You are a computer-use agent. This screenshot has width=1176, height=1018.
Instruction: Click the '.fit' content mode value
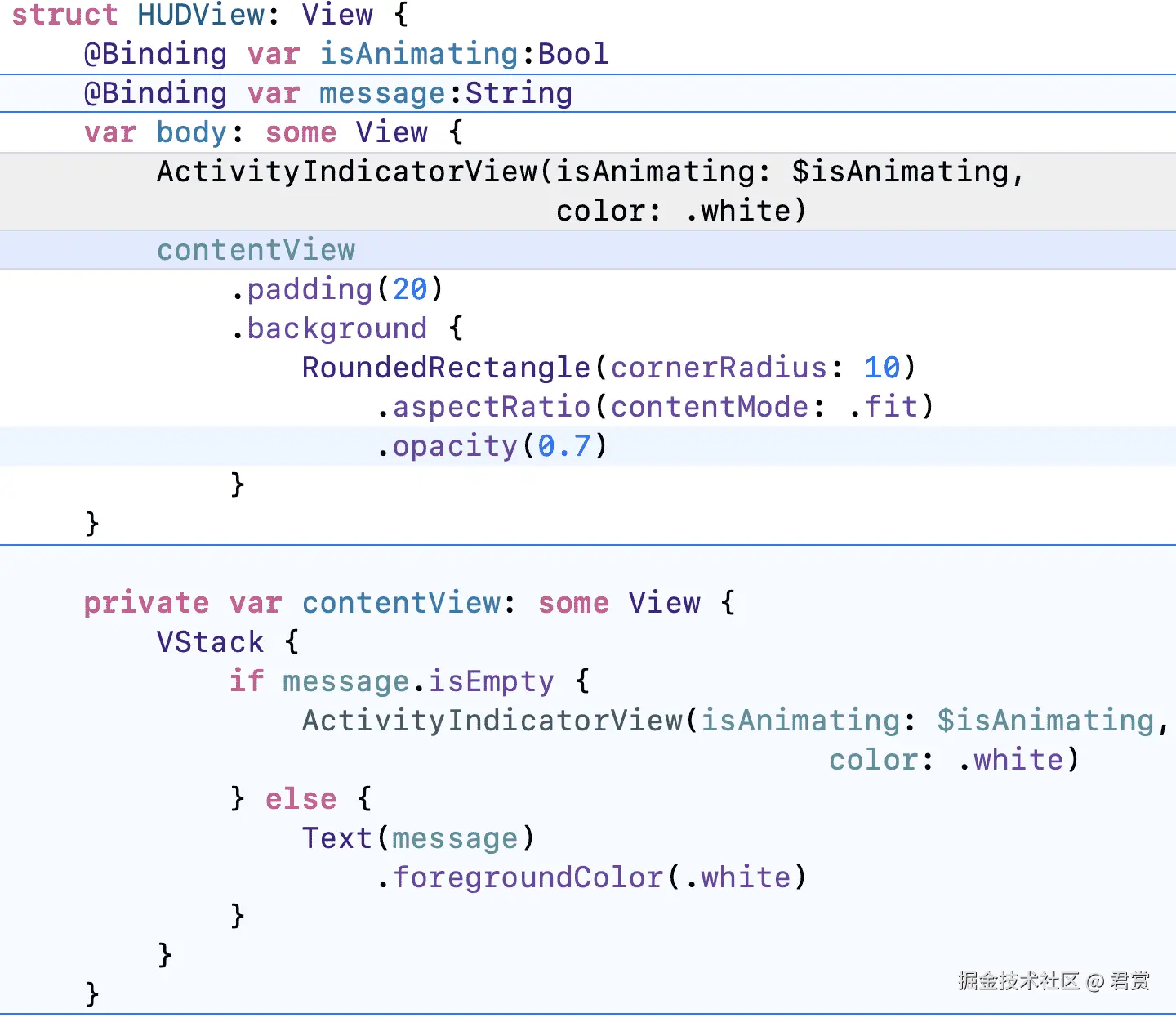tap(883, 407)
